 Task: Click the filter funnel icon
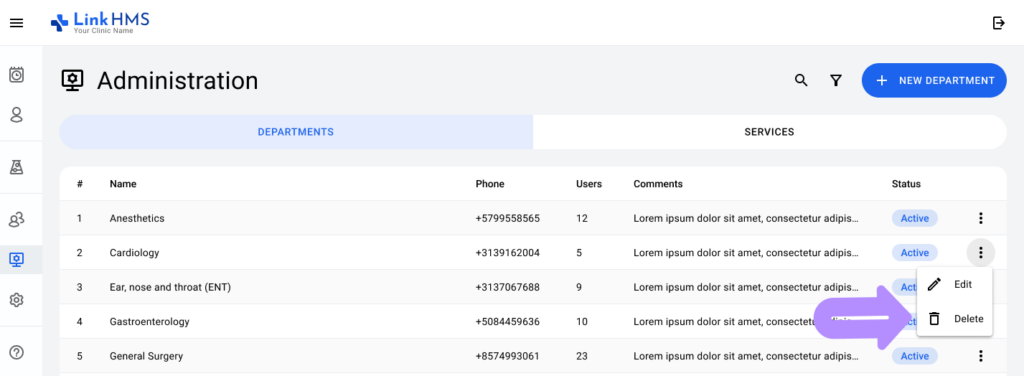[835, 80]
